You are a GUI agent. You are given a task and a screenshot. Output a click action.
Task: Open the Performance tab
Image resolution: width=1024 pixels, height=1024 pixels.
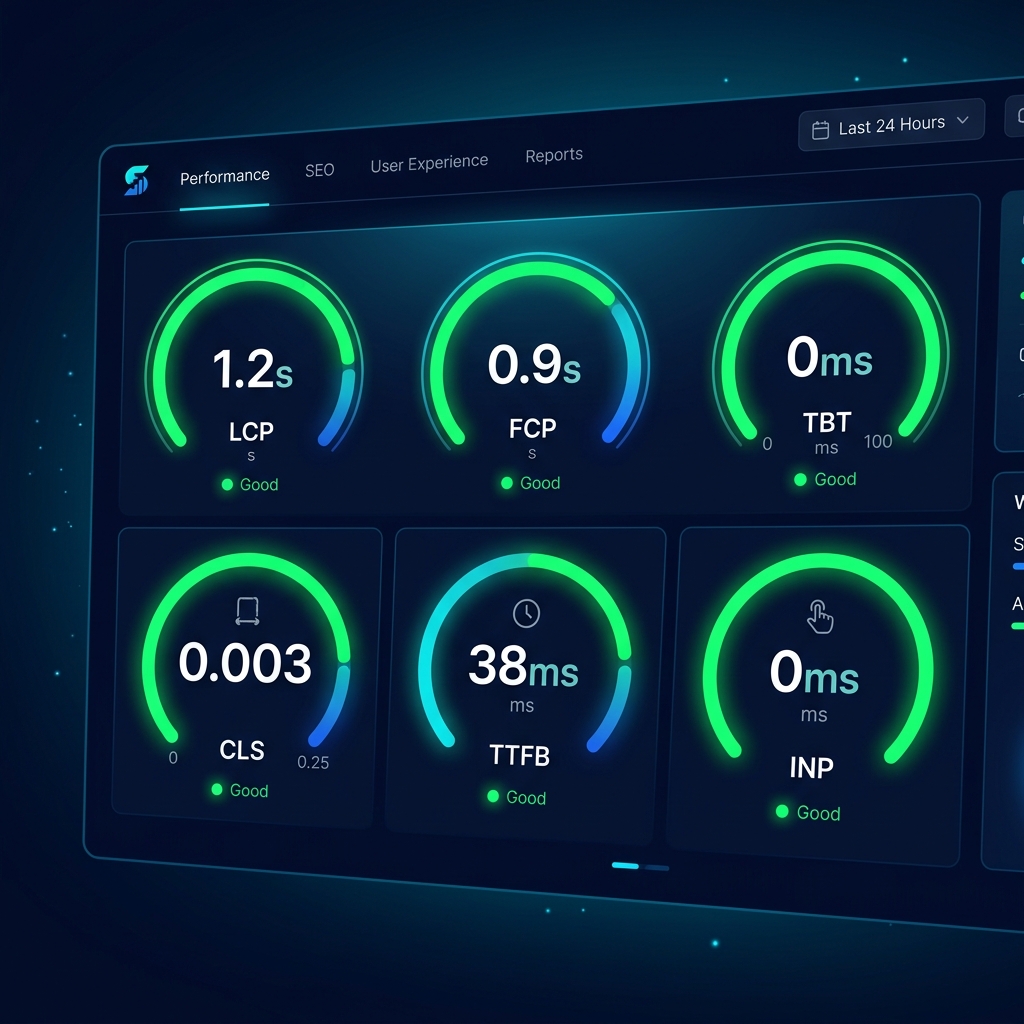click(x=225, y=177)
